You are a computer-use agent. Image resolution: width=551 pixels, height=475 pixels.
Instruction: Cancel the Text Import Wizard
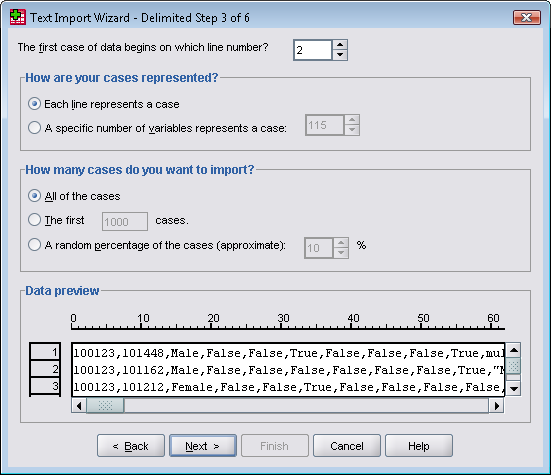346,446
